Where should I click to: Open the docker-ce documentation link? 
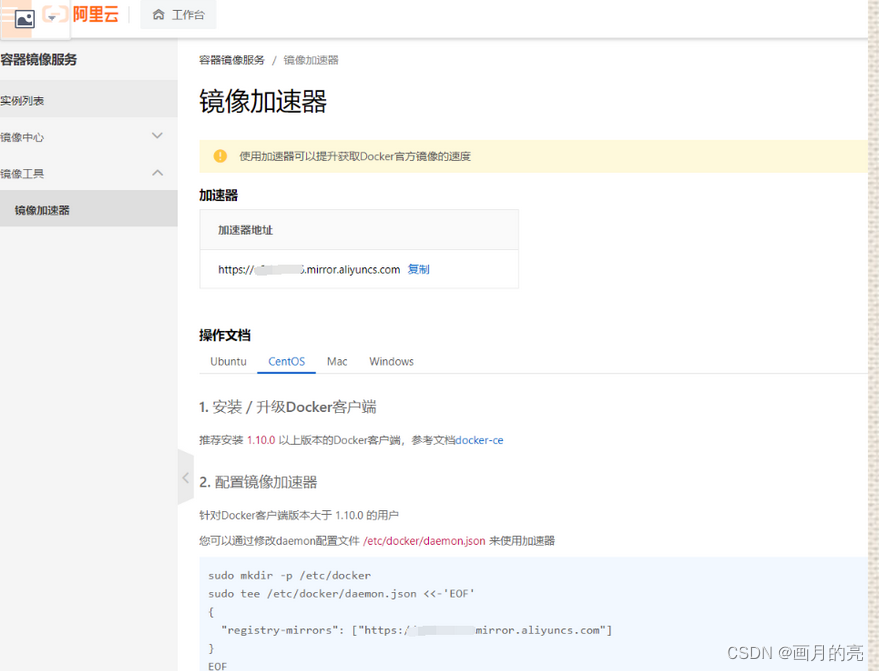(x=479, y=440)
